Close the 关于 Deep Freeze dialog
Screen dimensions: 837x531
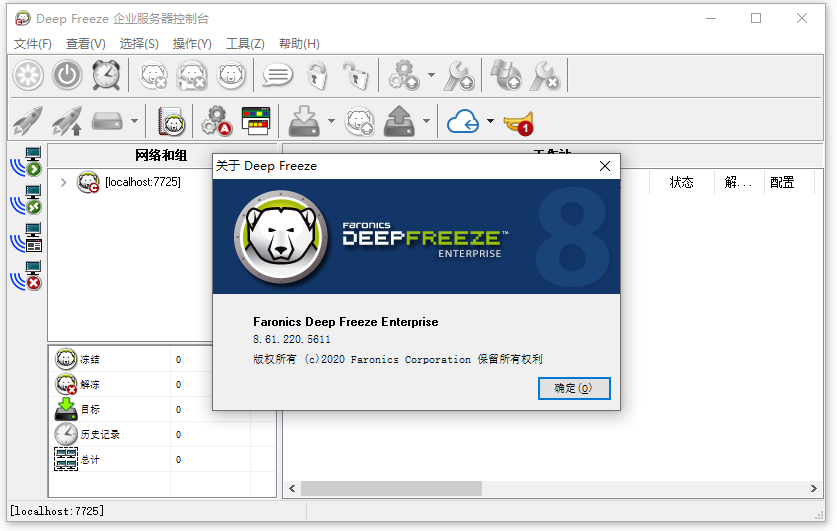[605, 166]
